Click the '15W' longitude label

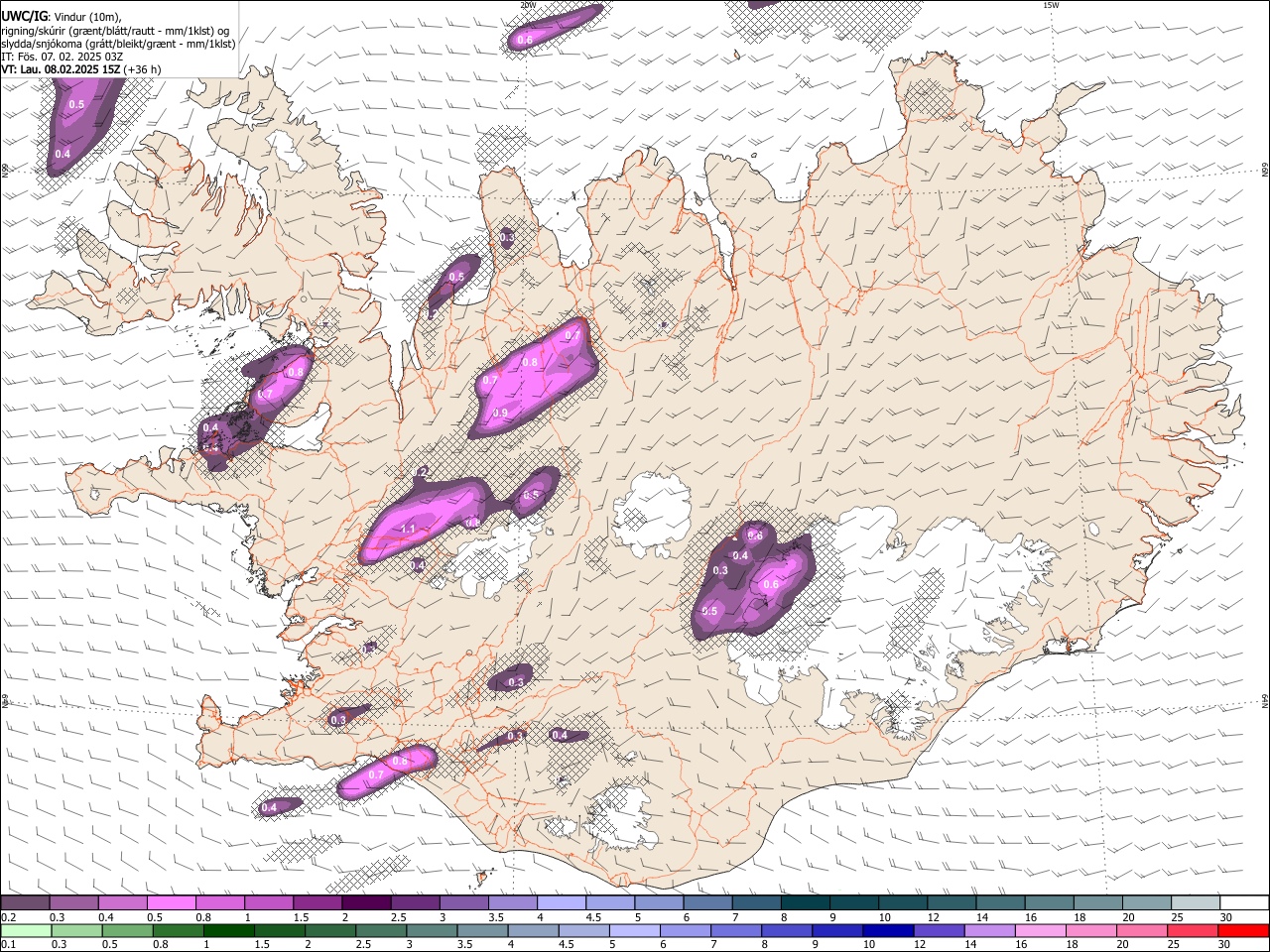click(1051, 5)
